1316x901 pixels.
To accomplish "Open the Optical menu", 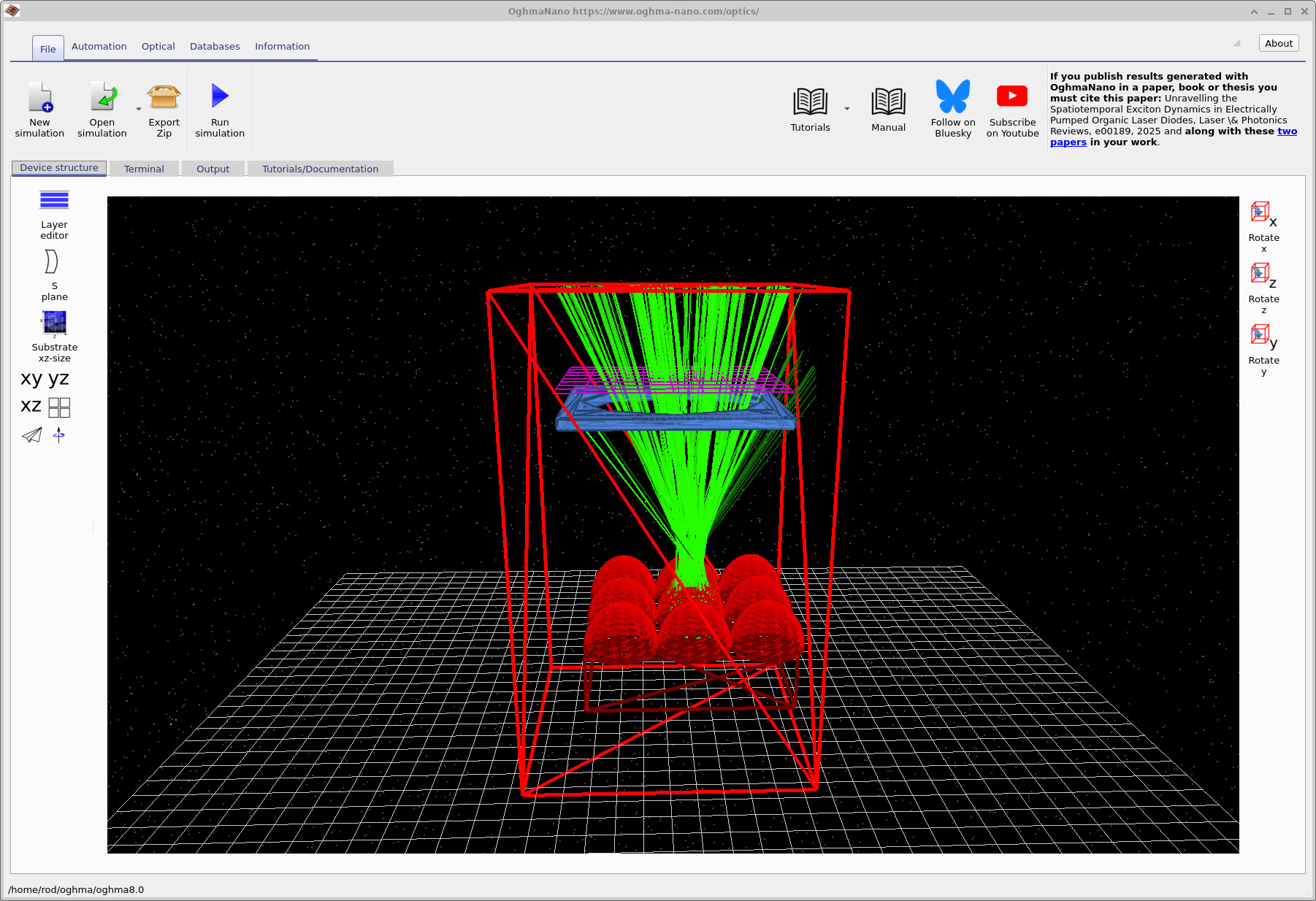I will click(158, 46).
